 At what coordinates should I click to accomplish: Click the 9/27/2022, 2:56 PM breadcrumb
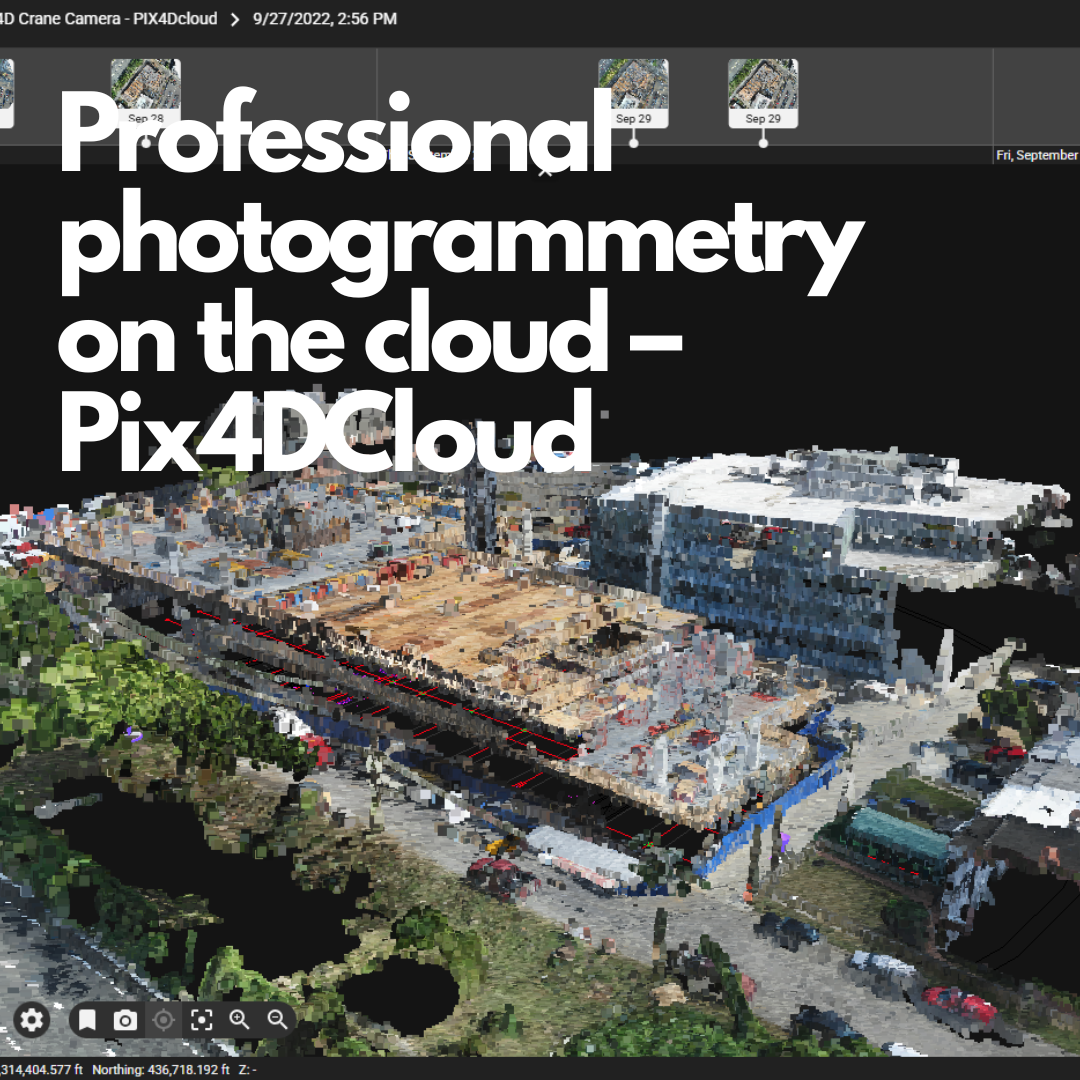[x=324, y=19]
